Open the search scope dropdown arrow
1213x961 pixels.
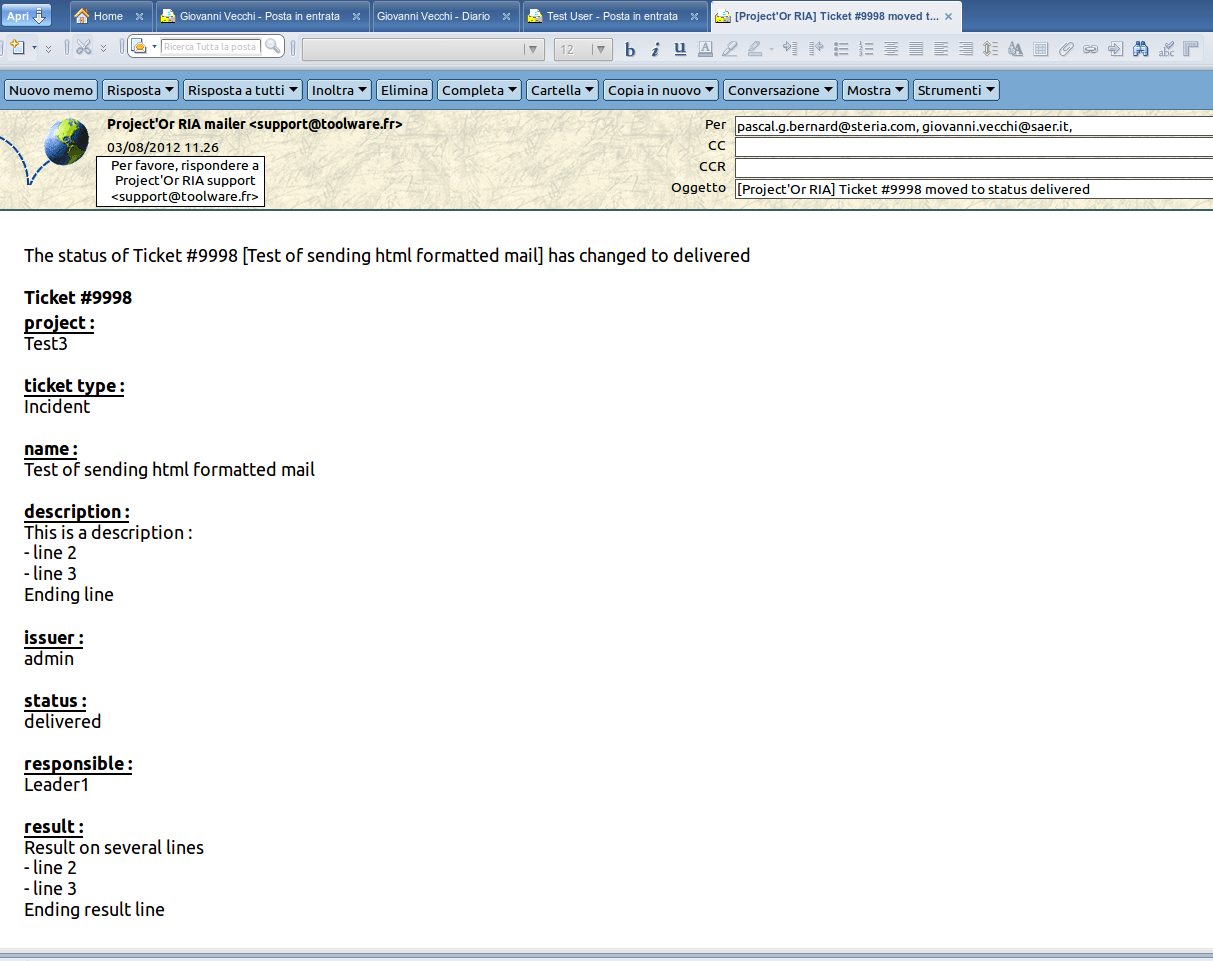pos(155,47)
